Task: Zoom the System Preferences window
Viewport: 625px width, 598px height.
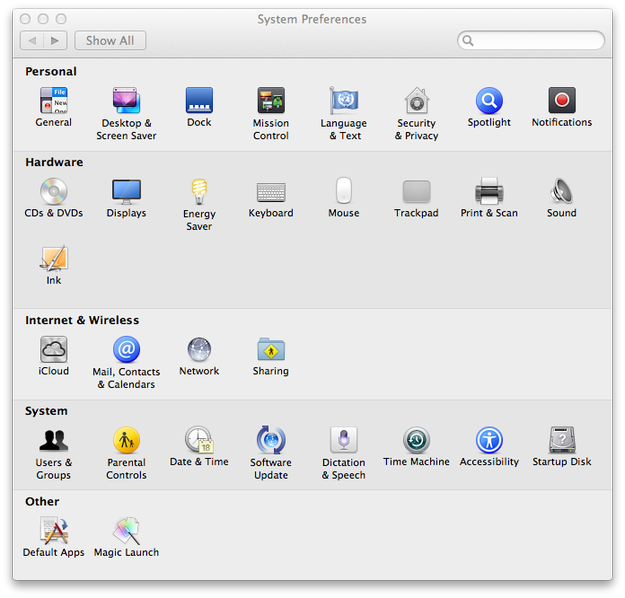Action: 61,19
